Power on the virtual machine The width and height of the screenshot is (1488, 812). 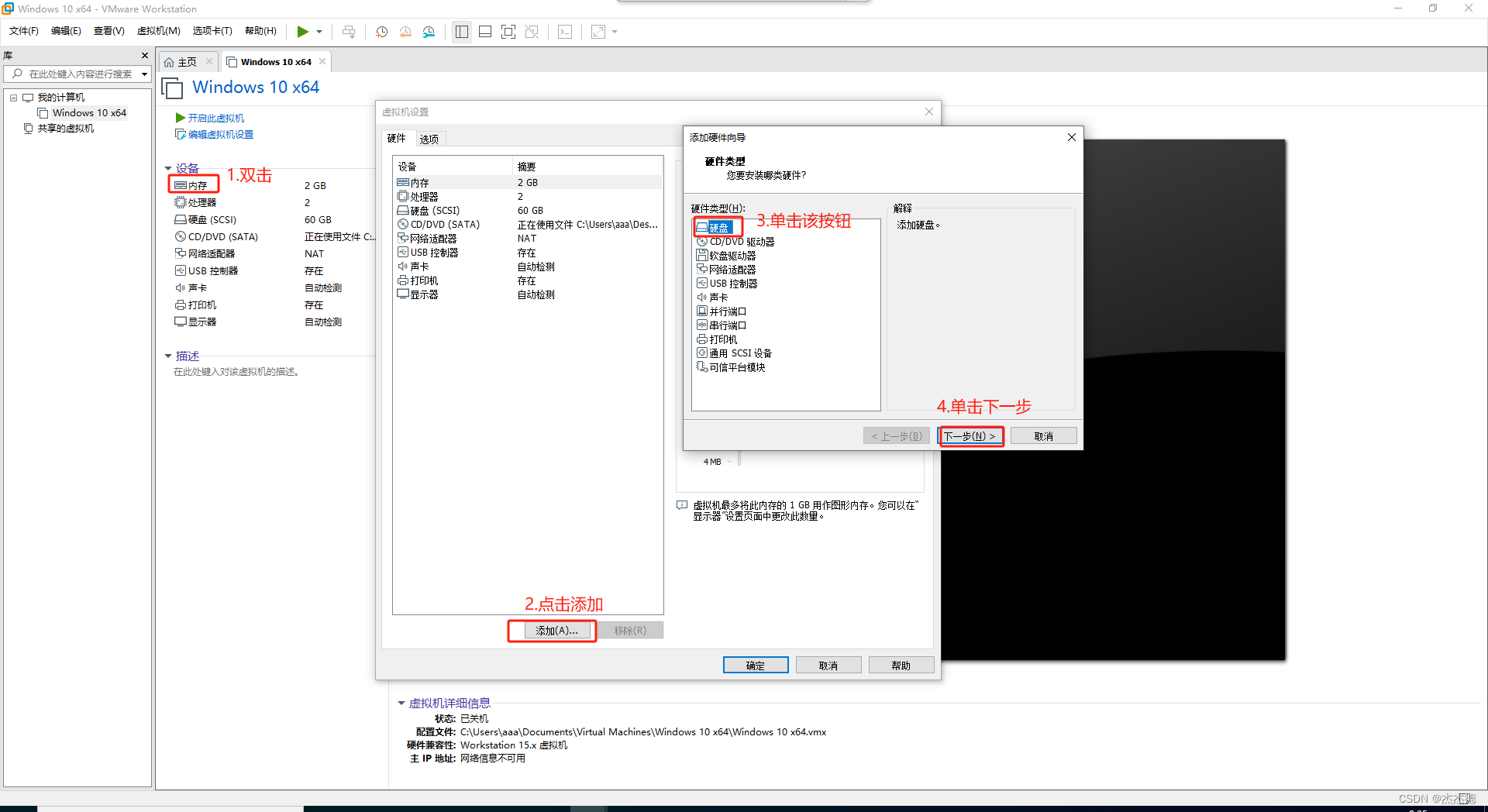point(304,32)
